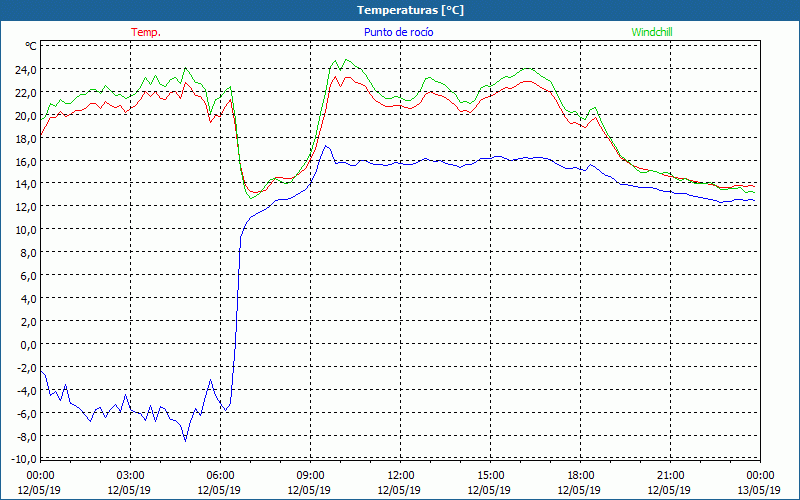The width and height of the screenshot is (800, 500).
Task: Select the blue Punto de rocío legend label
Action: pyautogui.click(x=398, y=32)
